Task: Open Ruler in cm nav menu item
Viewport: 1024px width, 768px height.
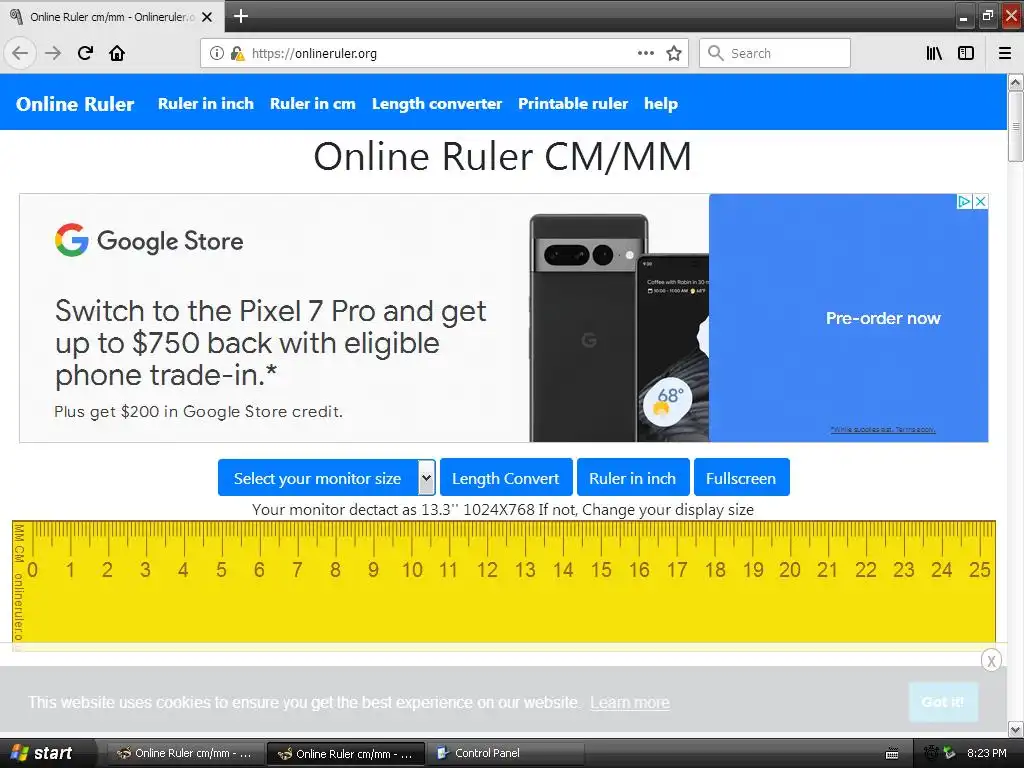Action: coord(313,103)
